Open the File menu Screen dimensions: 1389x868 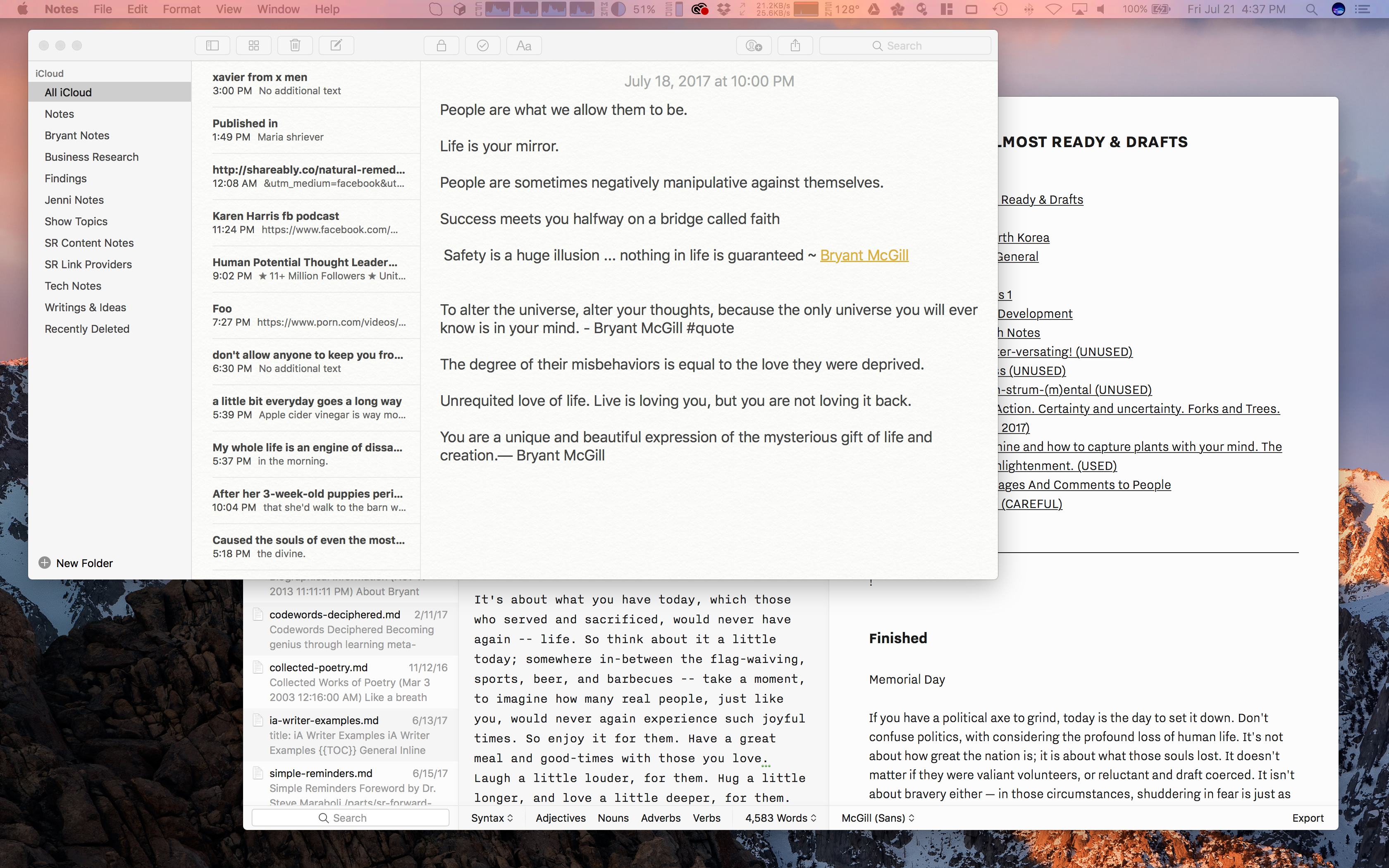[x=103, y=9]
